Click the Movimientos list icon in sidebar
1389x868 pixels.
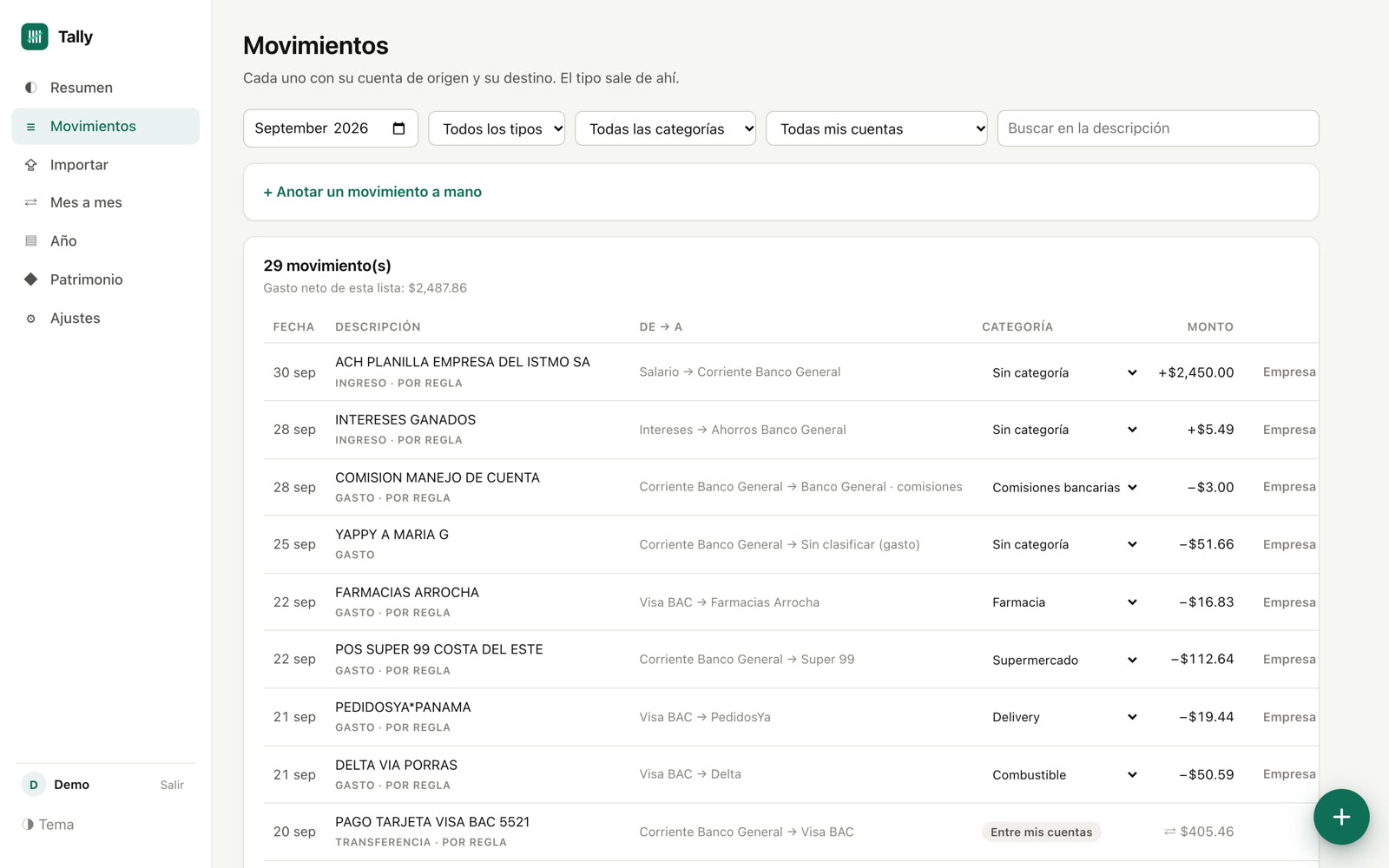(x=31, y=127)
